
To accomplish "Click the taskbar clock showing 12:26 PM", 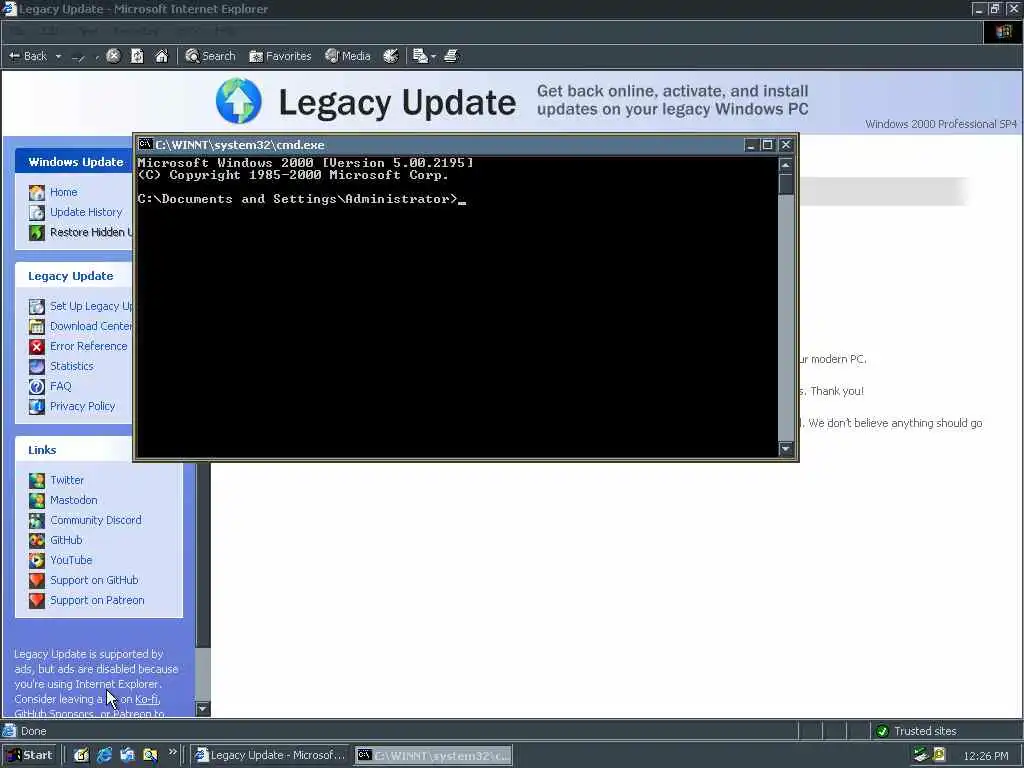I will coord(985,756).
